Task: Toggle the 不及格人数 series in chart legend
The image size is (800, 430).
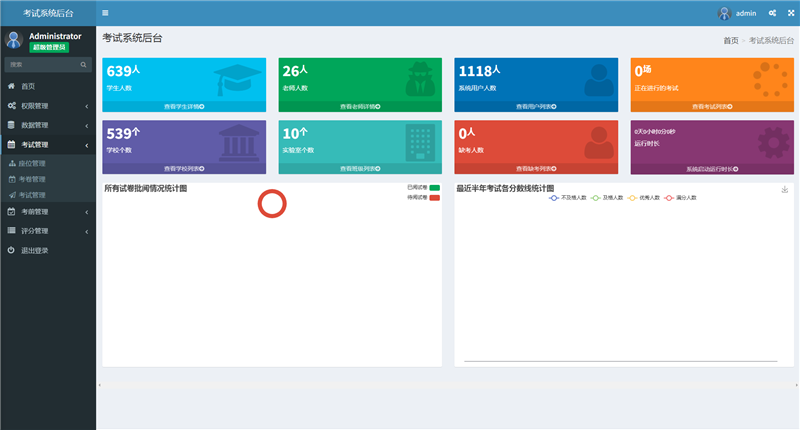Action: (x=567, y=198)
